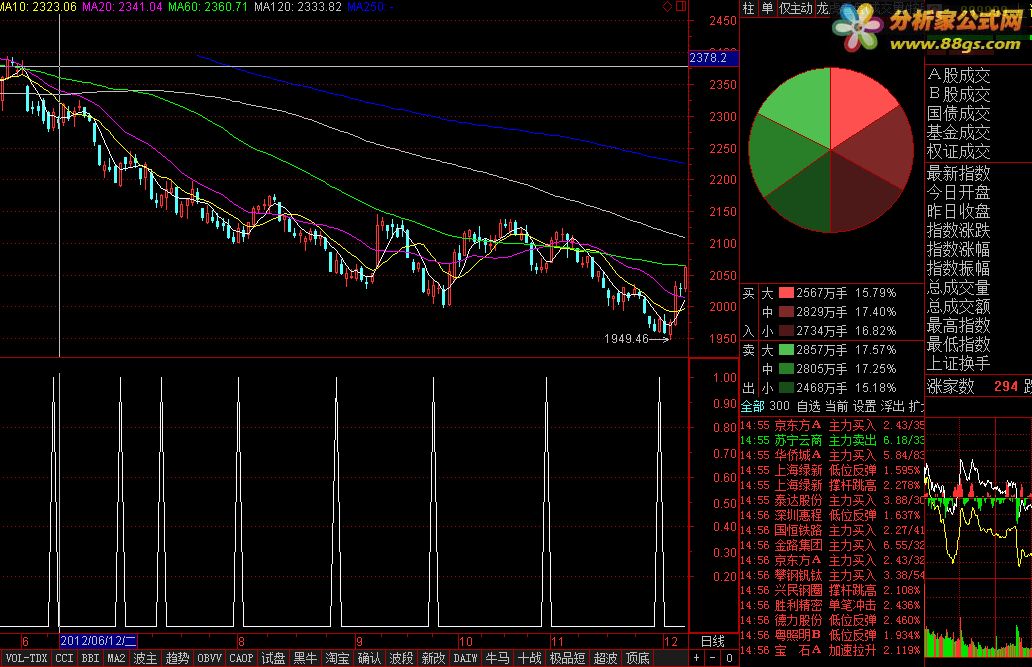Open the 设置 option

point(865,406)
